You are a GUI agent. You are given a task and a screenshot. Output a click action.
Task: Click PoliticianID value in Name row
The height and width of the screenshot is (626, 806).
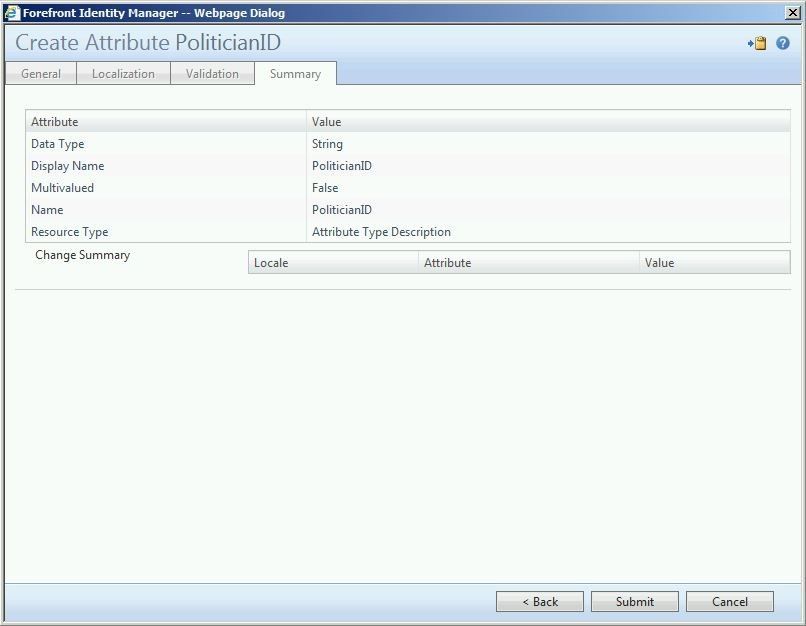[x=342, y=210]
